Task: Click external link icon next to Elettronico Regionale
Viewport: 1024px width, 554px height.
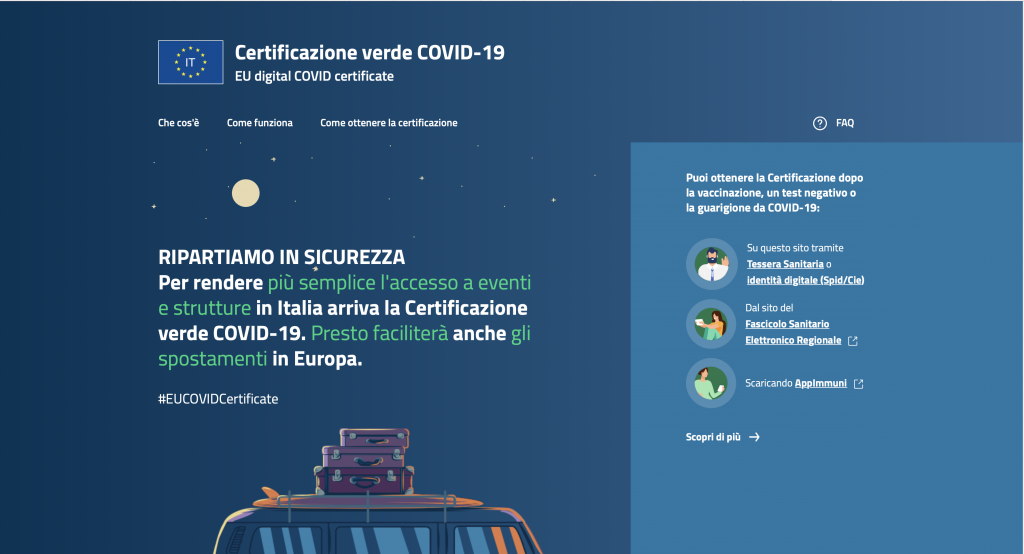Action: tap(852, 341)
